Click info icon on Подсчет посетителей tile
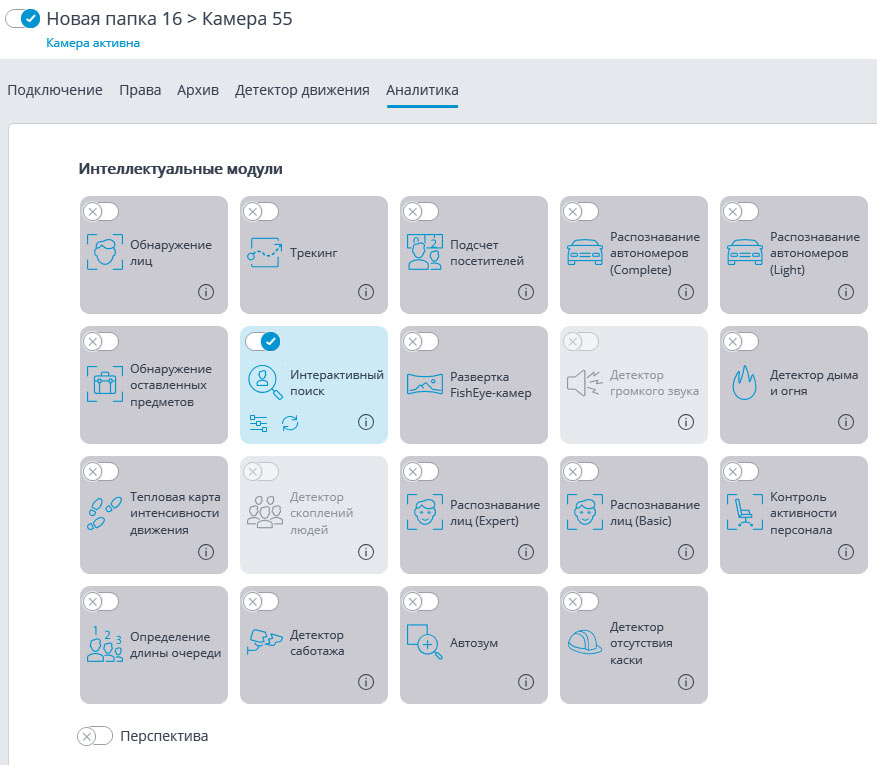This screenshot has width=877, height=765. (x=525, y=292)
